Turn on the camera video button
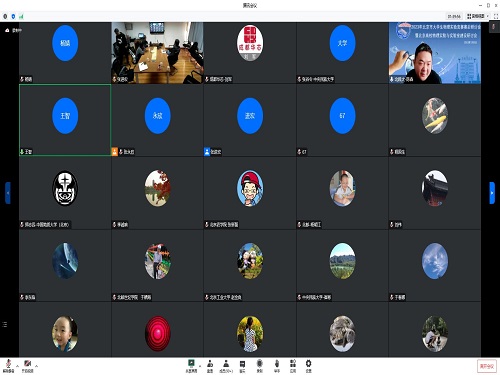500x375 pixels. (27, 365)
